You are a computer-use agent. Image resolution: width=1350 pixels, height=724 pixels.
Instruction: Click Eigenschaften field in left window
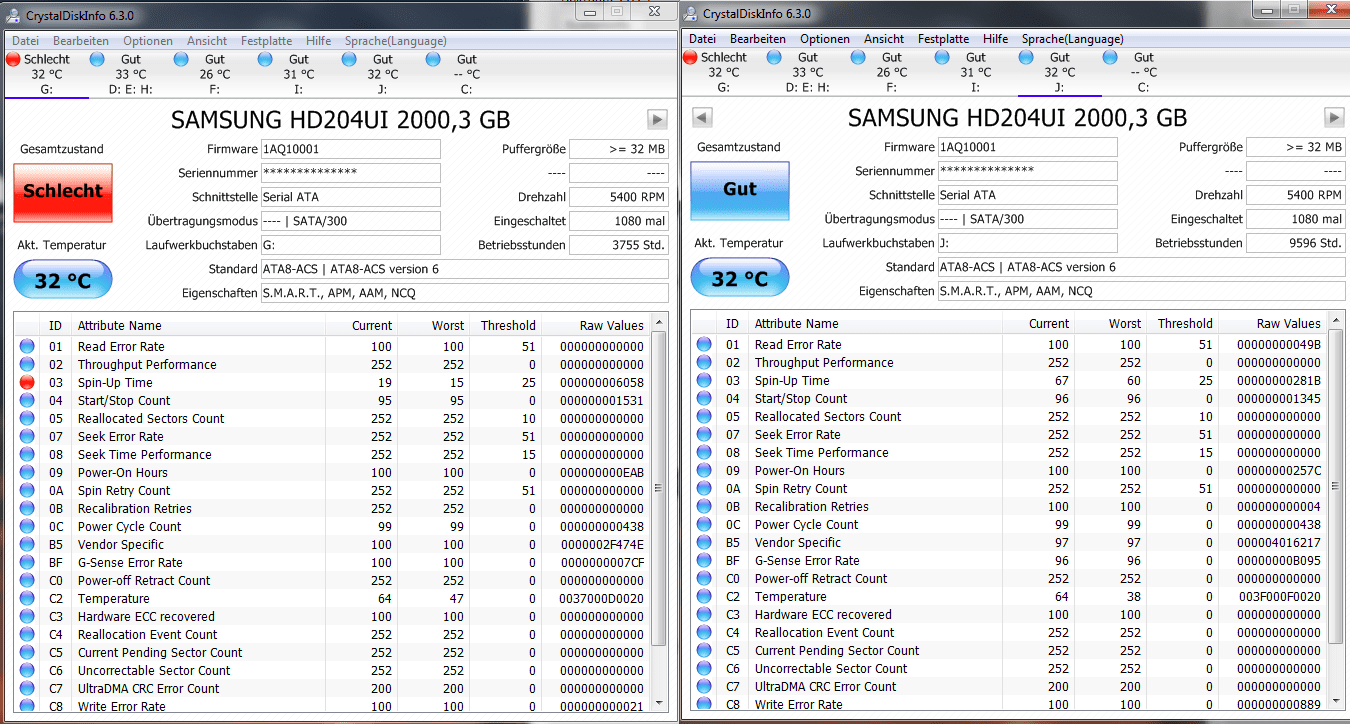pyautogui.click(x=464, y=293)
